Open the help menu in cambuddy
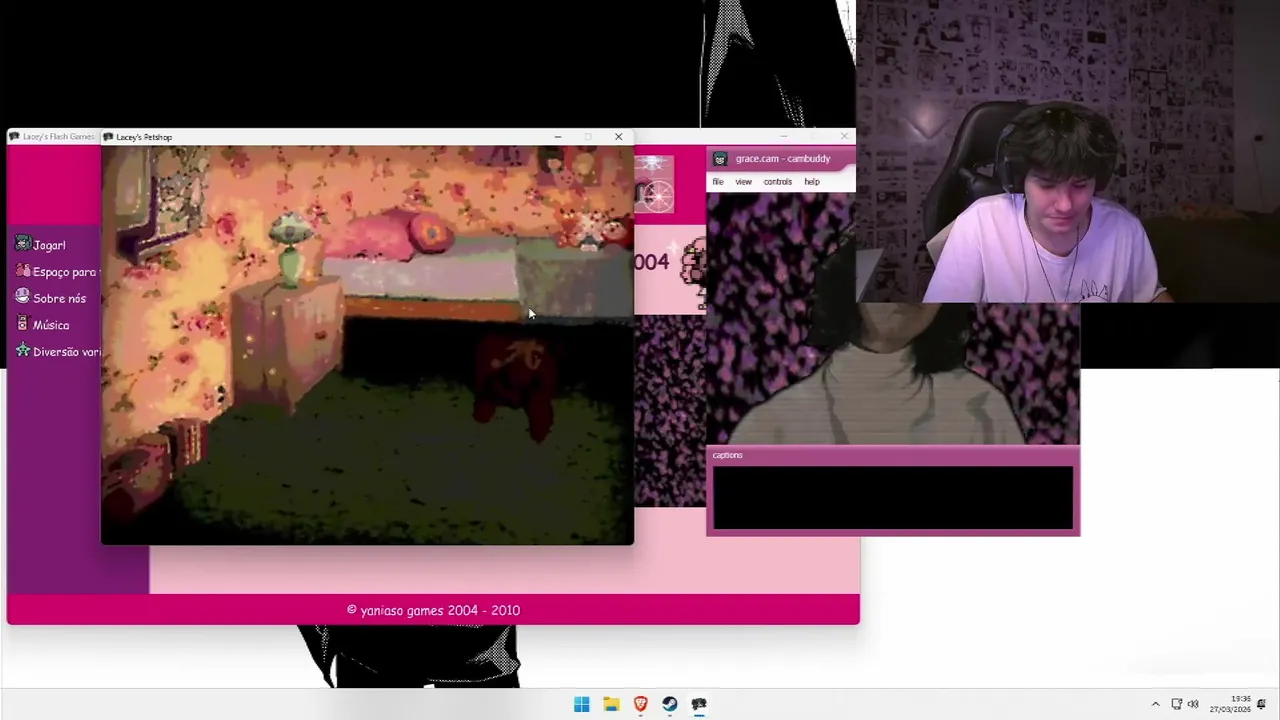Screen dimensions: 1280x720 point(812,182)
